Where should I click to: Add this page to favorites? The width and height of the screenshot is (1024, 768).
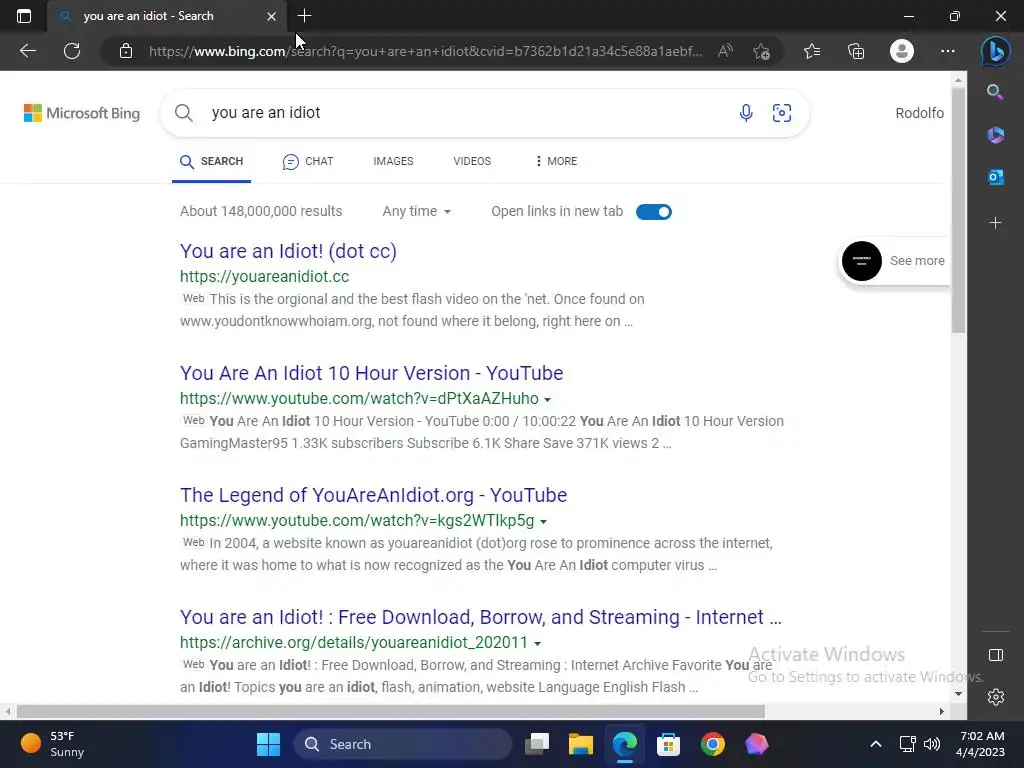(761, 51)
